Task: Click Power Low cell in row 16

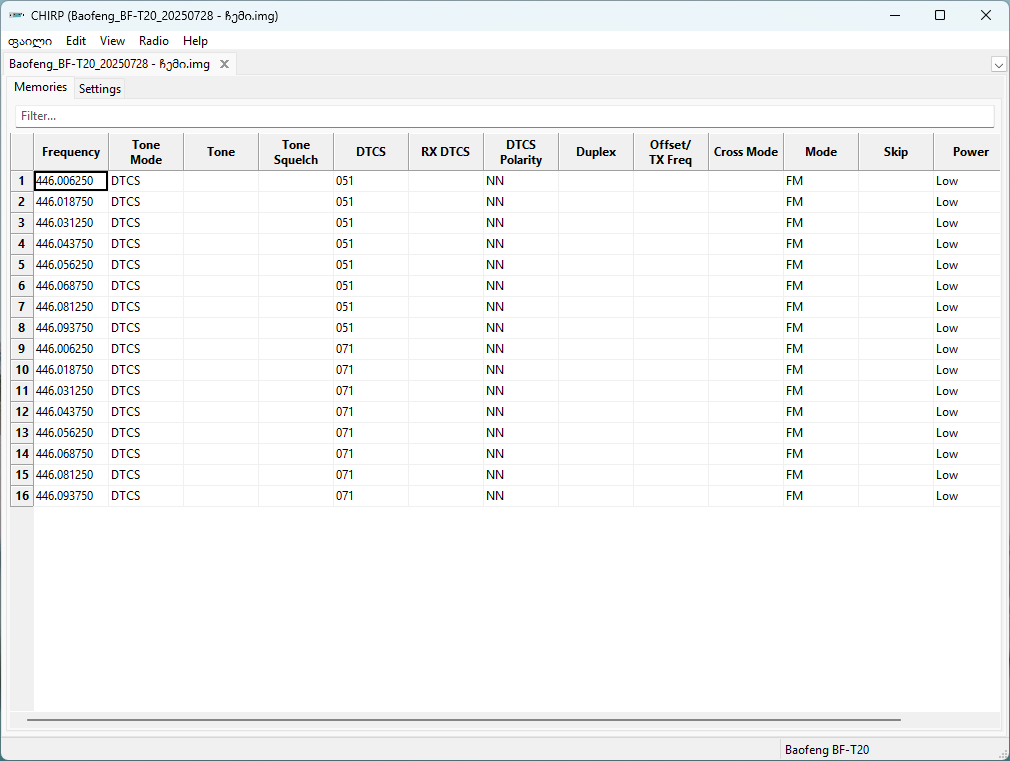Action: [967, 496]
